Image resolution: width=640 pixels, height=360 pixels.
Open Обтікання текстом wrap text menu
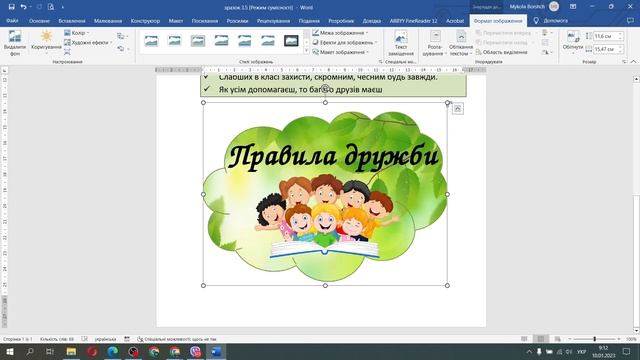(x=461, y=44)
